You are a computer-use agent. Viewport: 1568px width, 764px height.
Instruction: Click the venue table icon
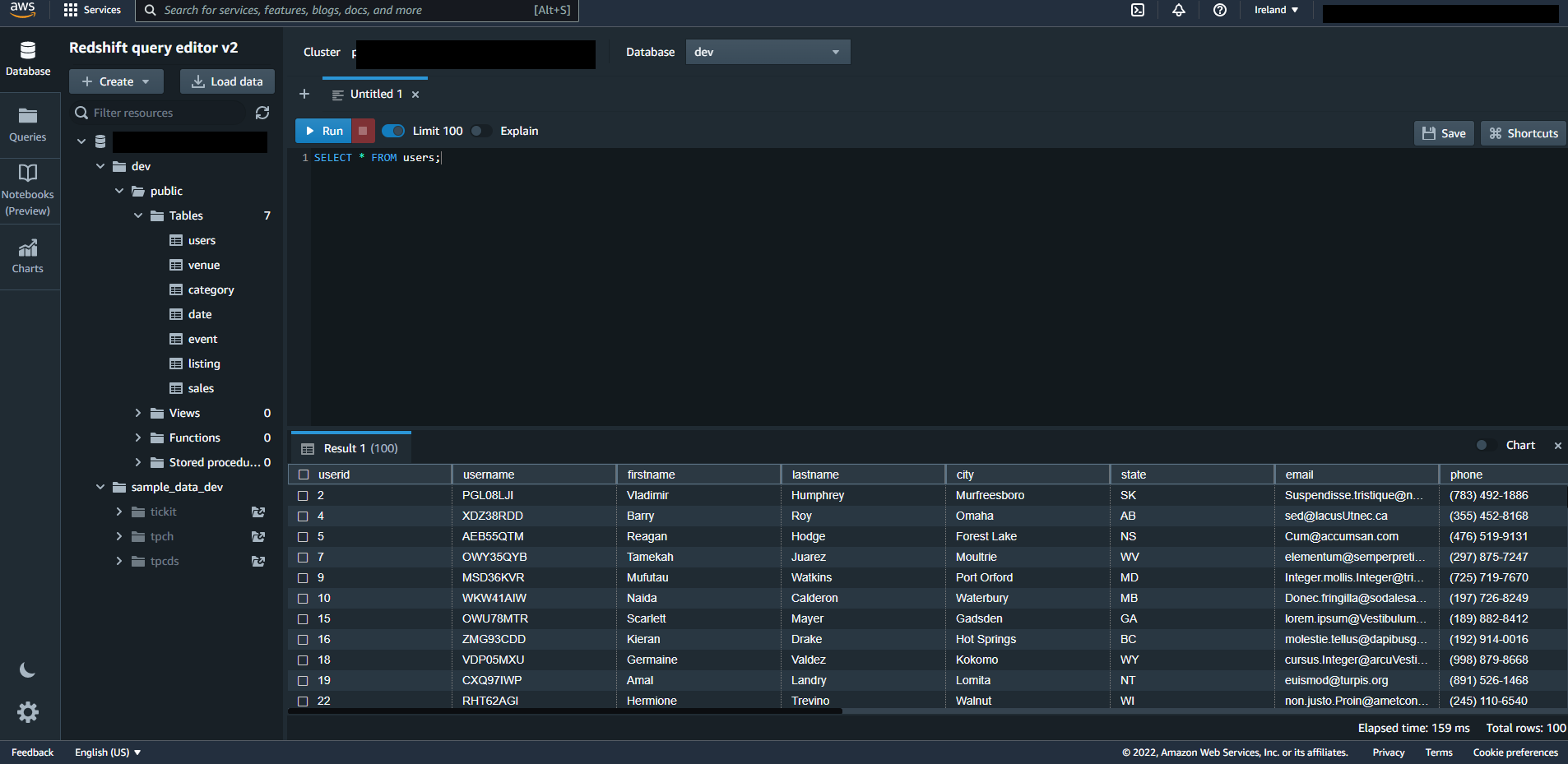(176, 265)
